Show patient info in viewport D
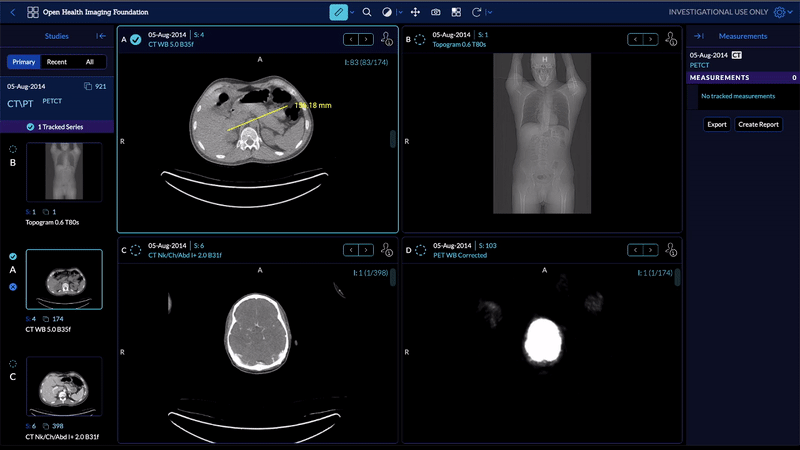The image size is (800, 450). 671,250
